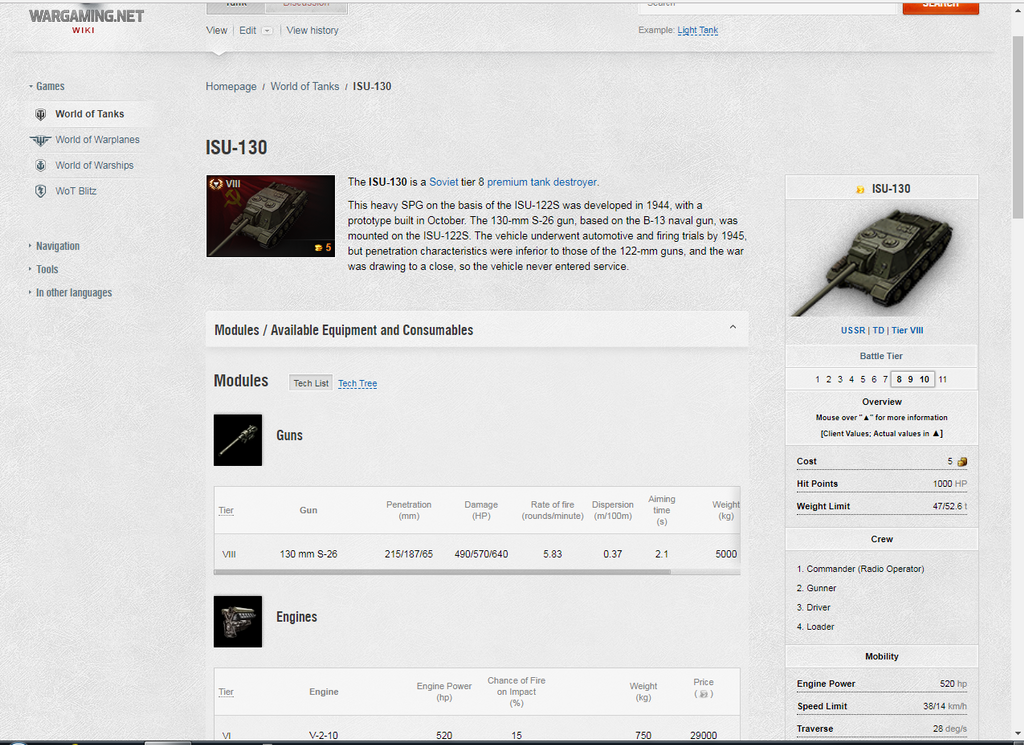Open the premium tank destroyer link
The image size is (1024, 745).
(x=541, y=182)
